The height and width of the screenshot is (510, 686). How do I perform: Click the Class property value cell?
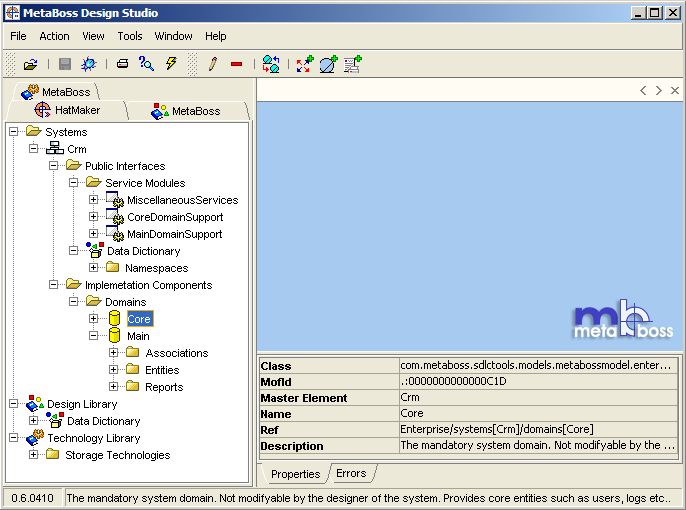[539, 365]
